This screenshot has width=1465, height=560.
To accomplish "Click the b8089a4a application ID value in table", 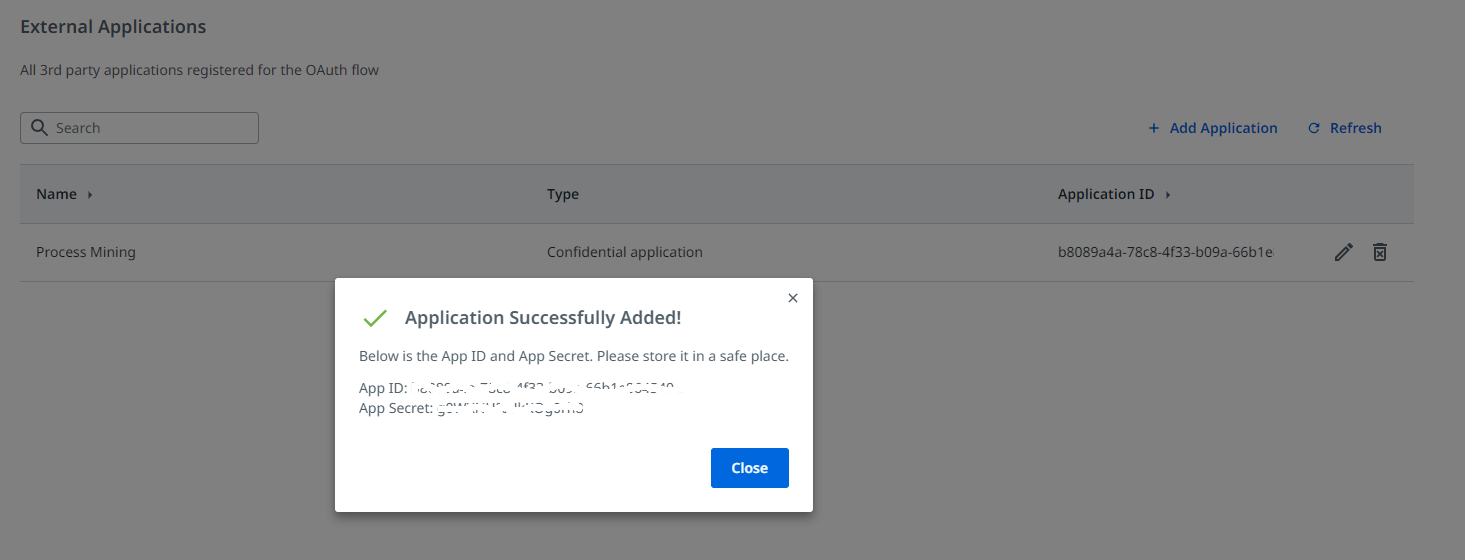I will coord(1165,252).
